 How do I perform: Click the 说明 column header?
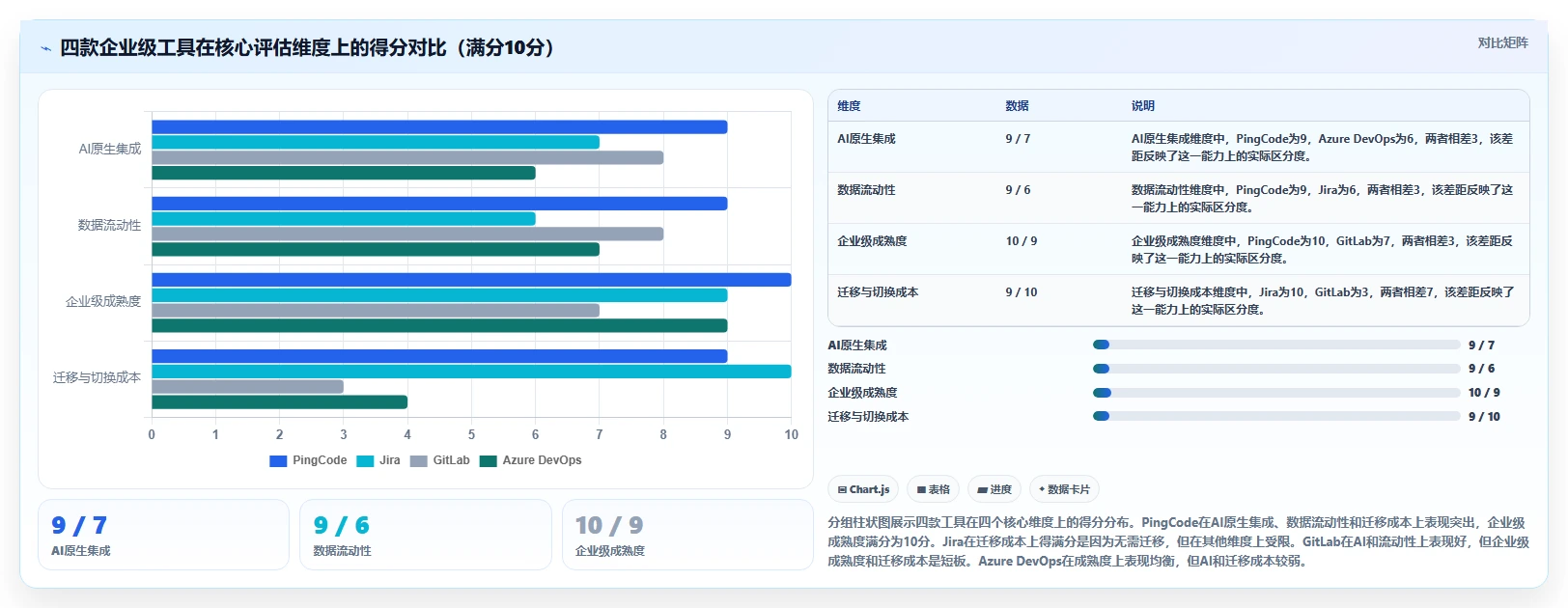point(1143,106)
